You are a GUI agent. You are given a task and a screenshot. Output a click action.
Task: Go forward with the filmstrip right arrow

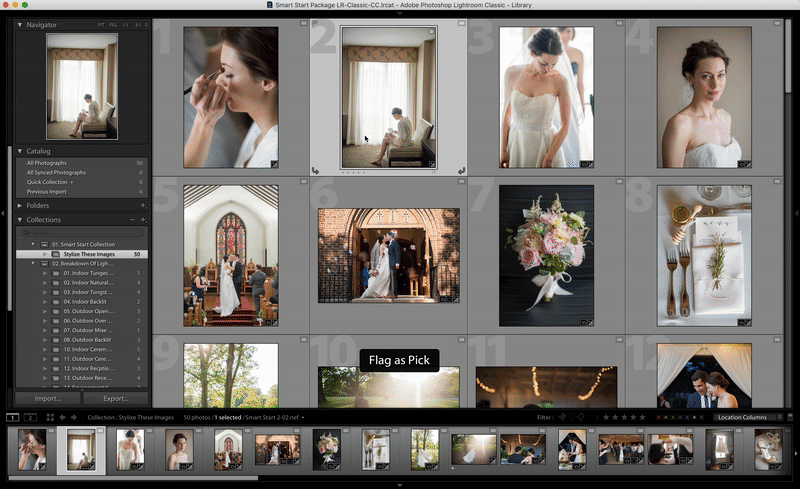click(75, 417)
